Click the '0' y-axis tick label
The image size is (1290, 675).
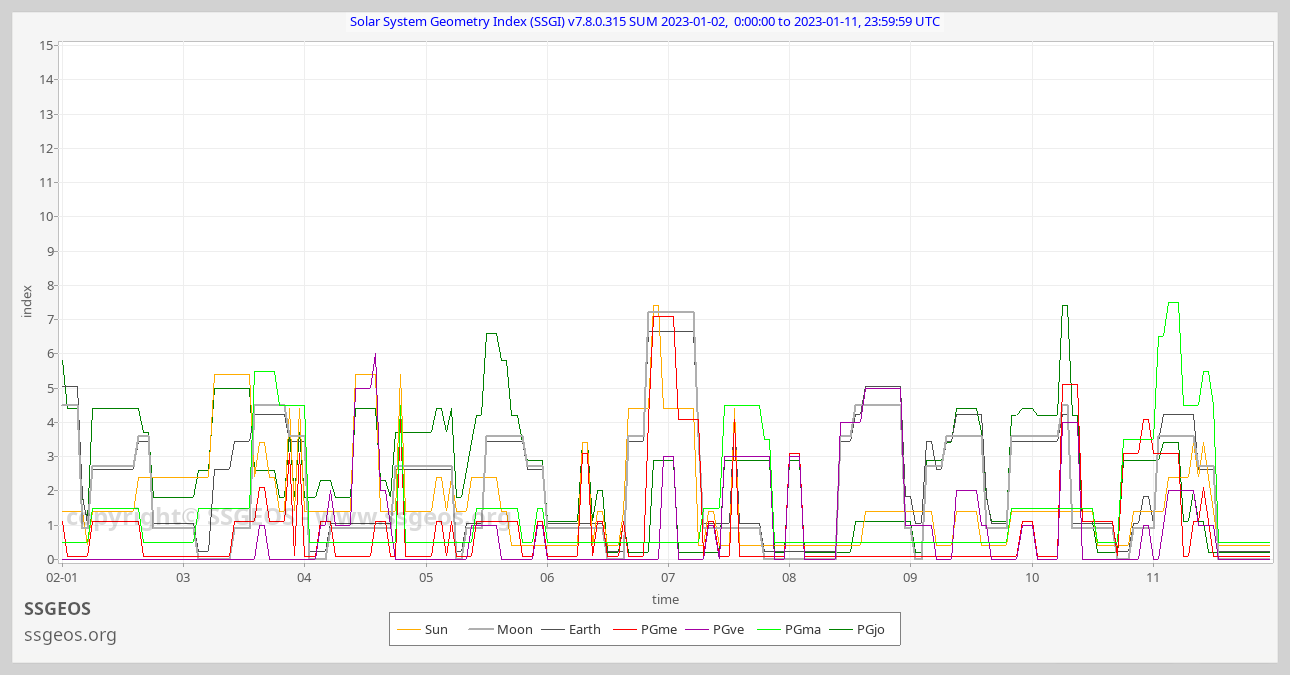50,559
